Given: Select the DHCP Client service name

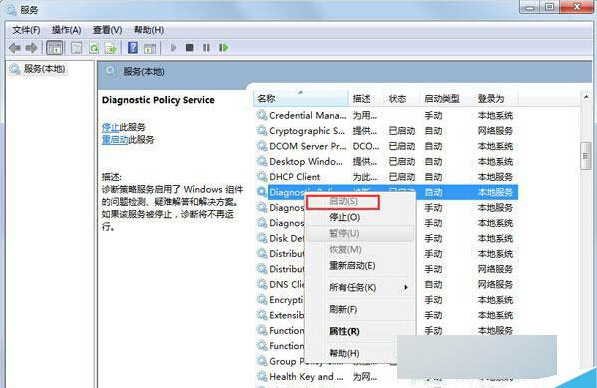Looking at the screenshot, I should (x=295, y=177).
